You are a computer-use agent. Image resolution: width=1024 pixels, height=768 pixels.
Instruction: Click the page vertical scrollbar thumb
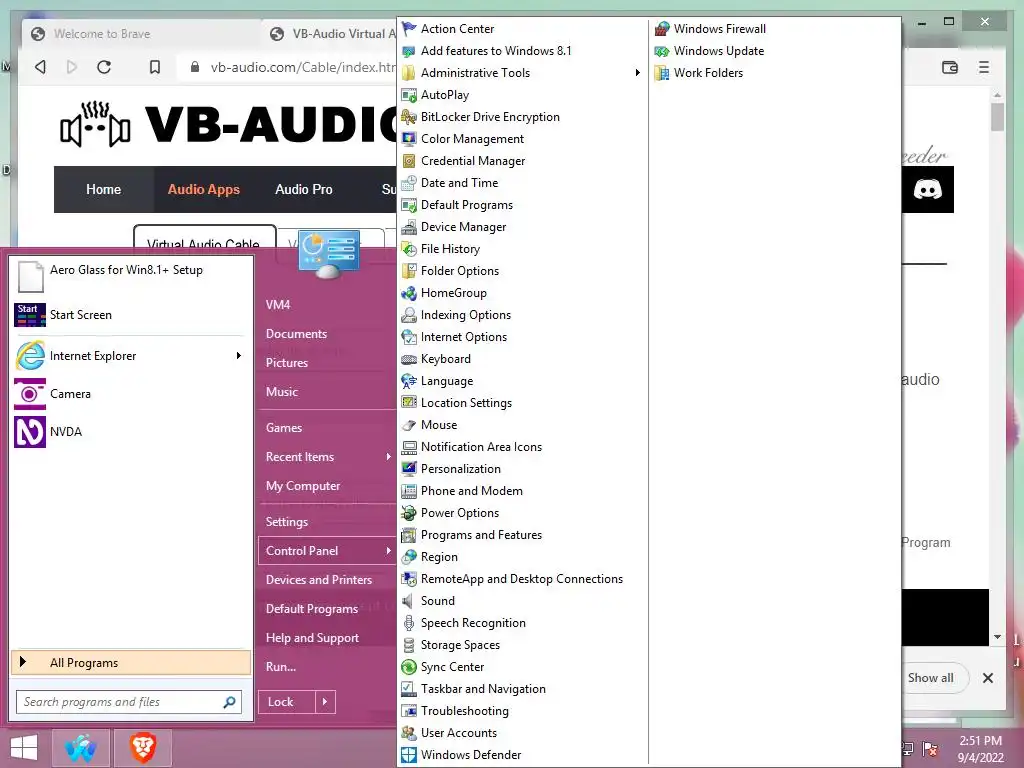pyautogui.click(x=997, y=118)
